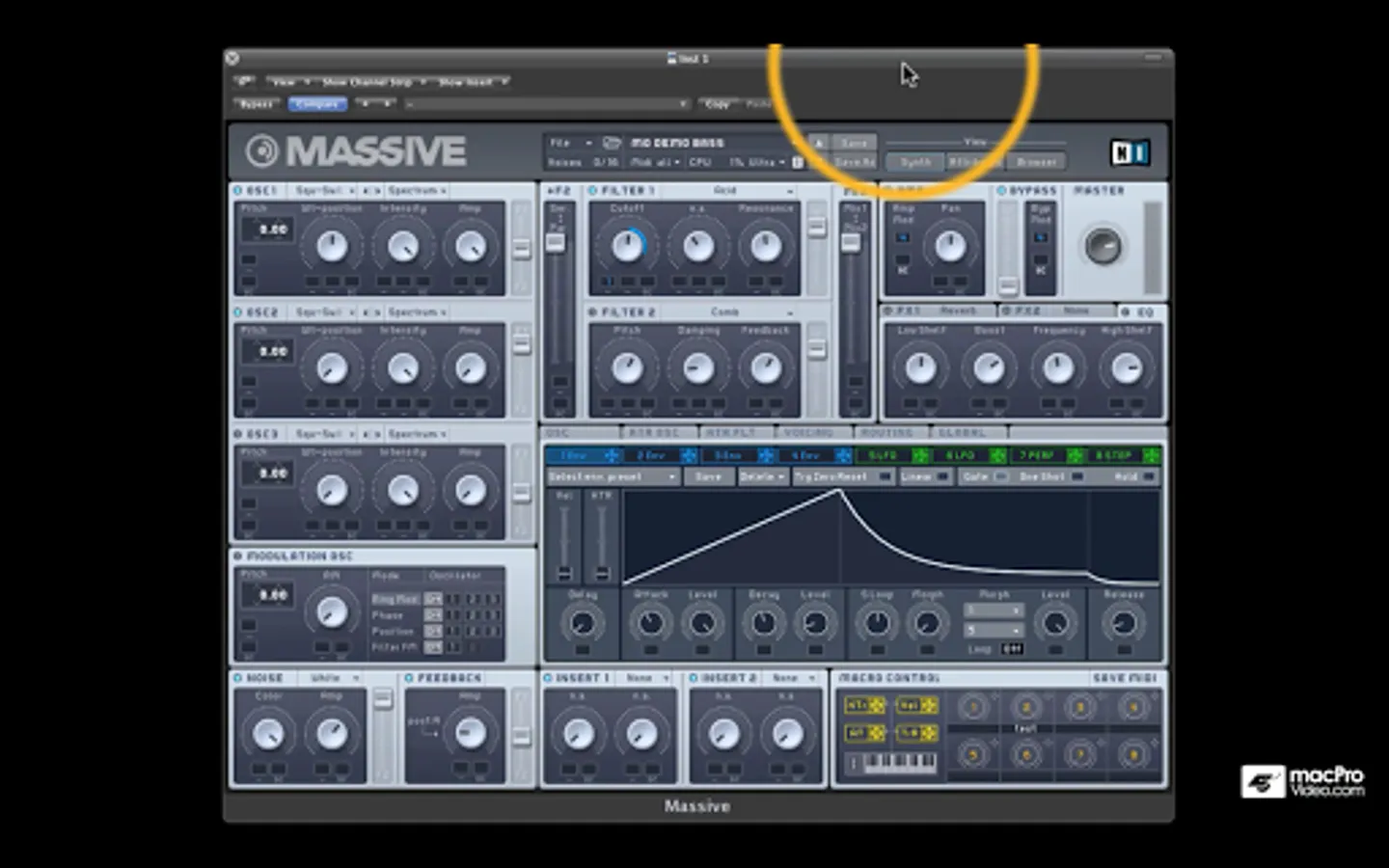Click the envelope Attack knob

651,623
